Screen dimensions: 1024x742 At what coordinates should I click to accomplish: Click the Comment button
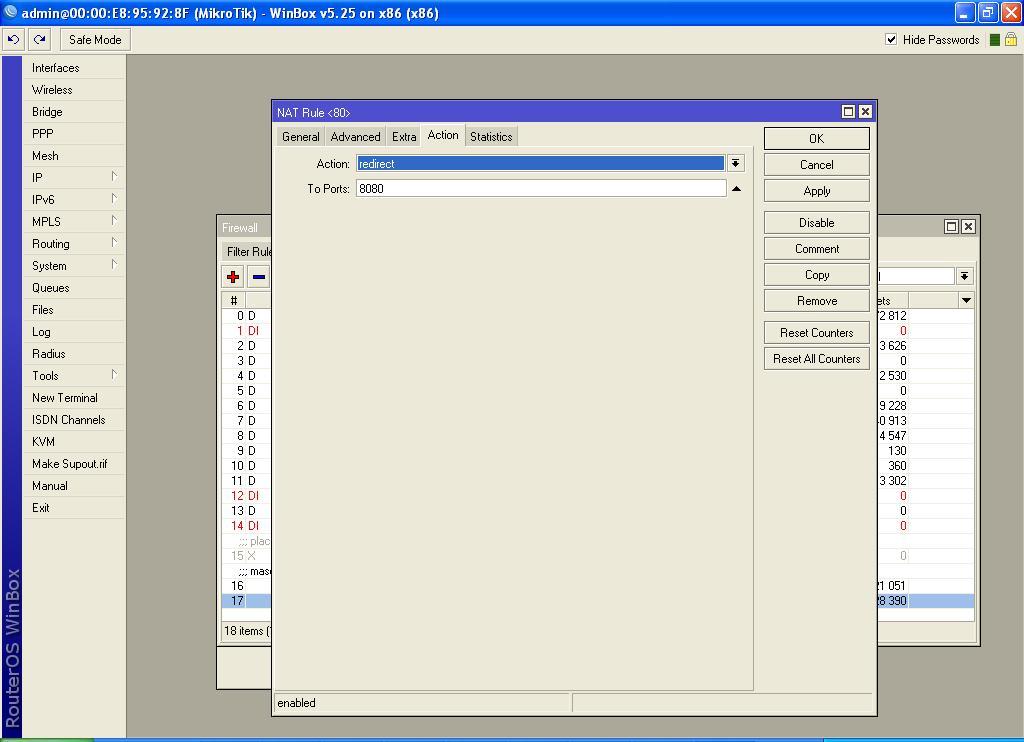tap(816, 249)
